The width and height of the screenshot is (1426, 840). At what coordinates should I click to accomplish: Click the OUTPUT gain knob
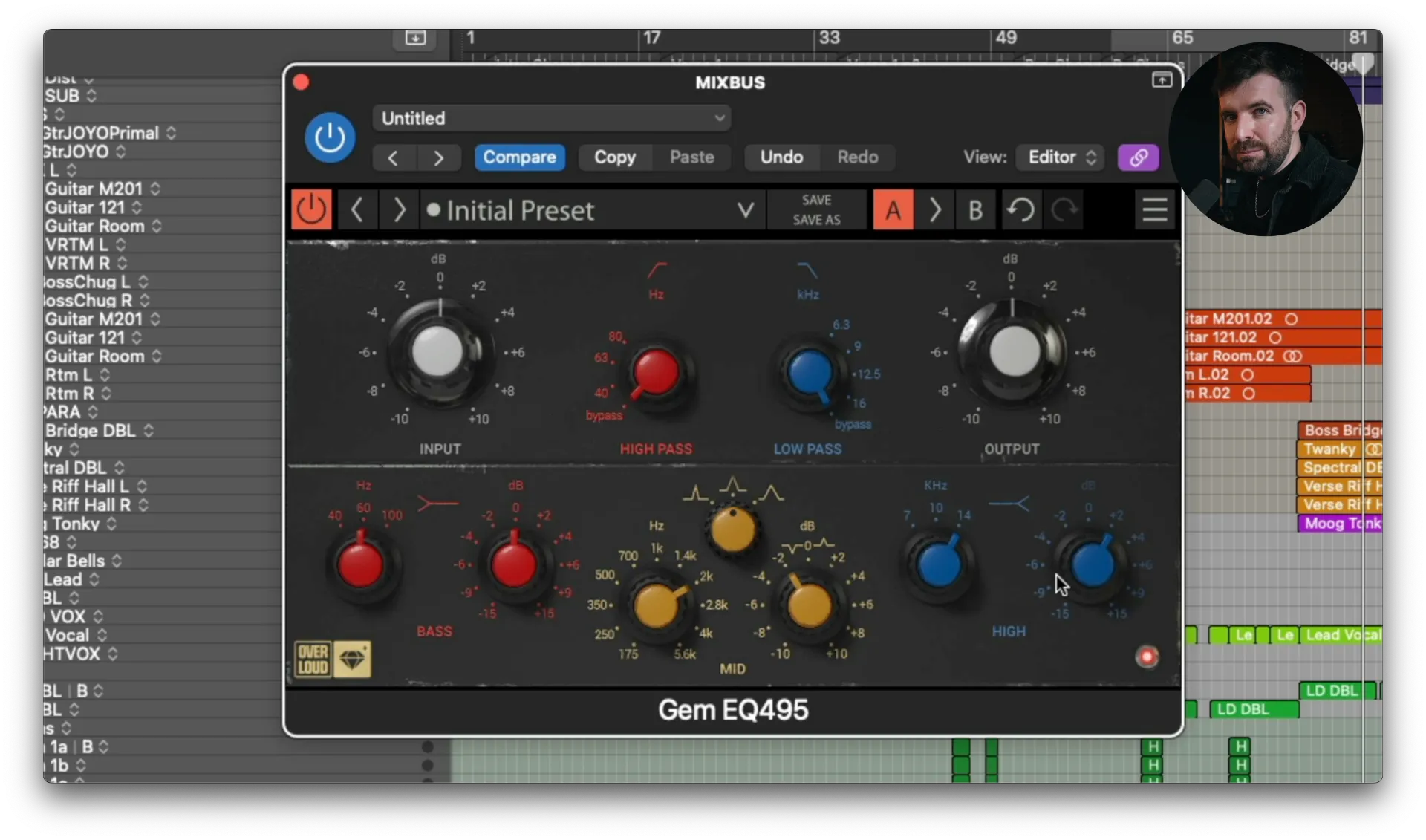(1013, 352)
